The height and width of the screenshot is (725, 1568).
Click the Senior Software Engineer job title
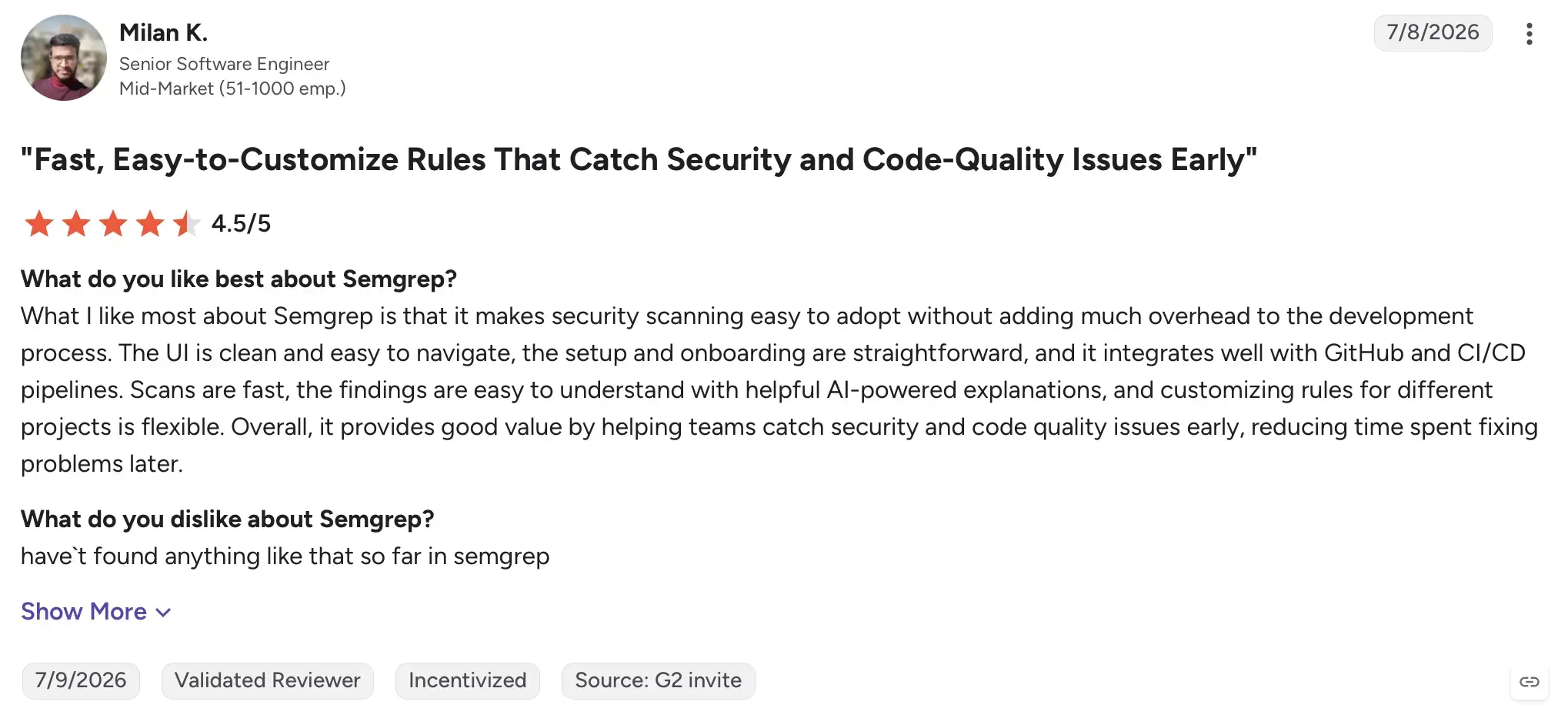point(224,64)
